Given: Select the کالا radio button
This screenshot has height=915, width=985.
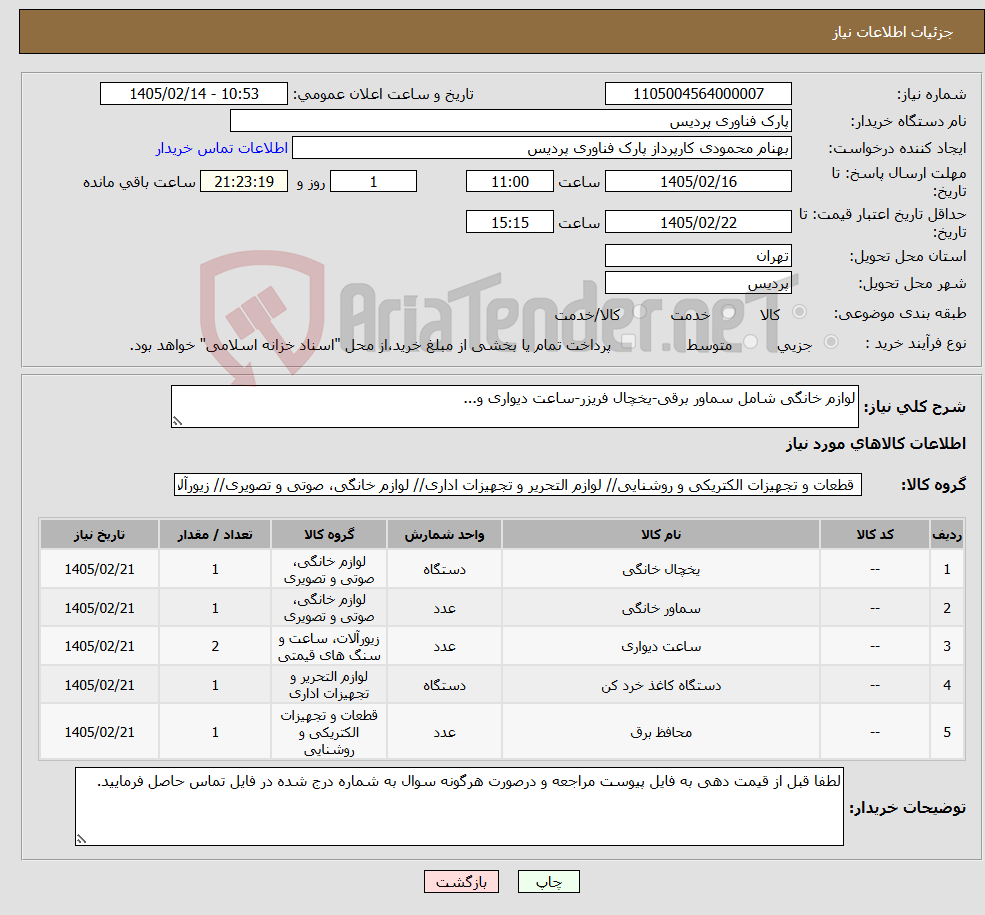Looking at the screenshot, I should click(800, 312).
